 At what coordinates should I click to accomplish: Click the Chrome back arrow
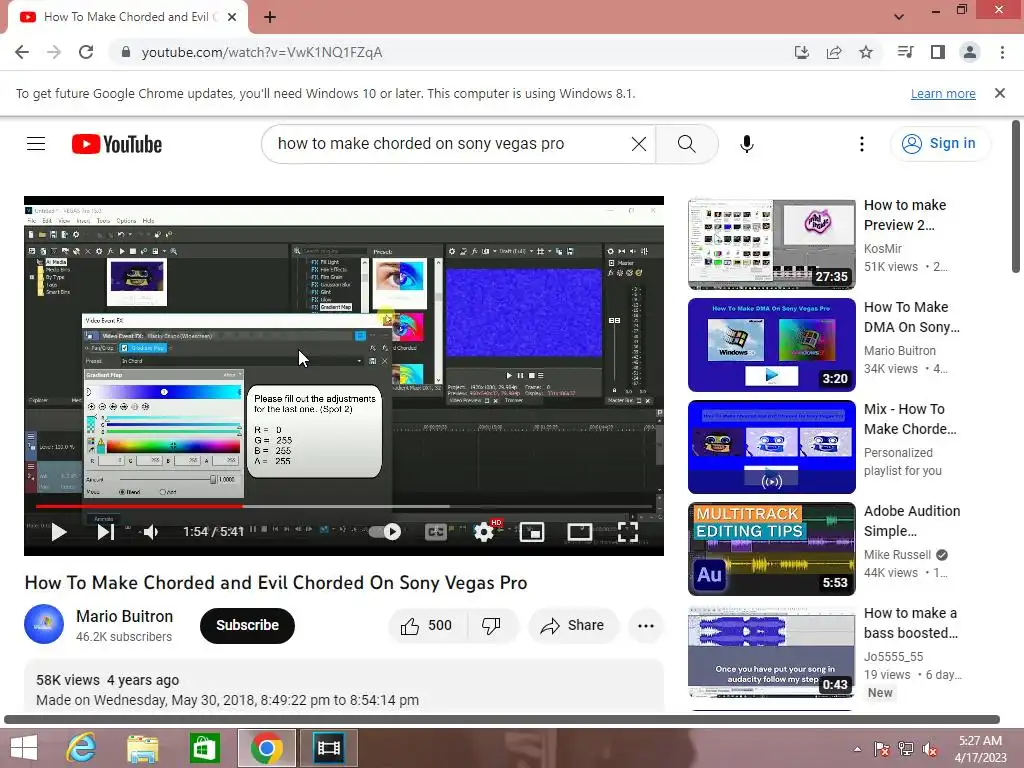[22, 52]
